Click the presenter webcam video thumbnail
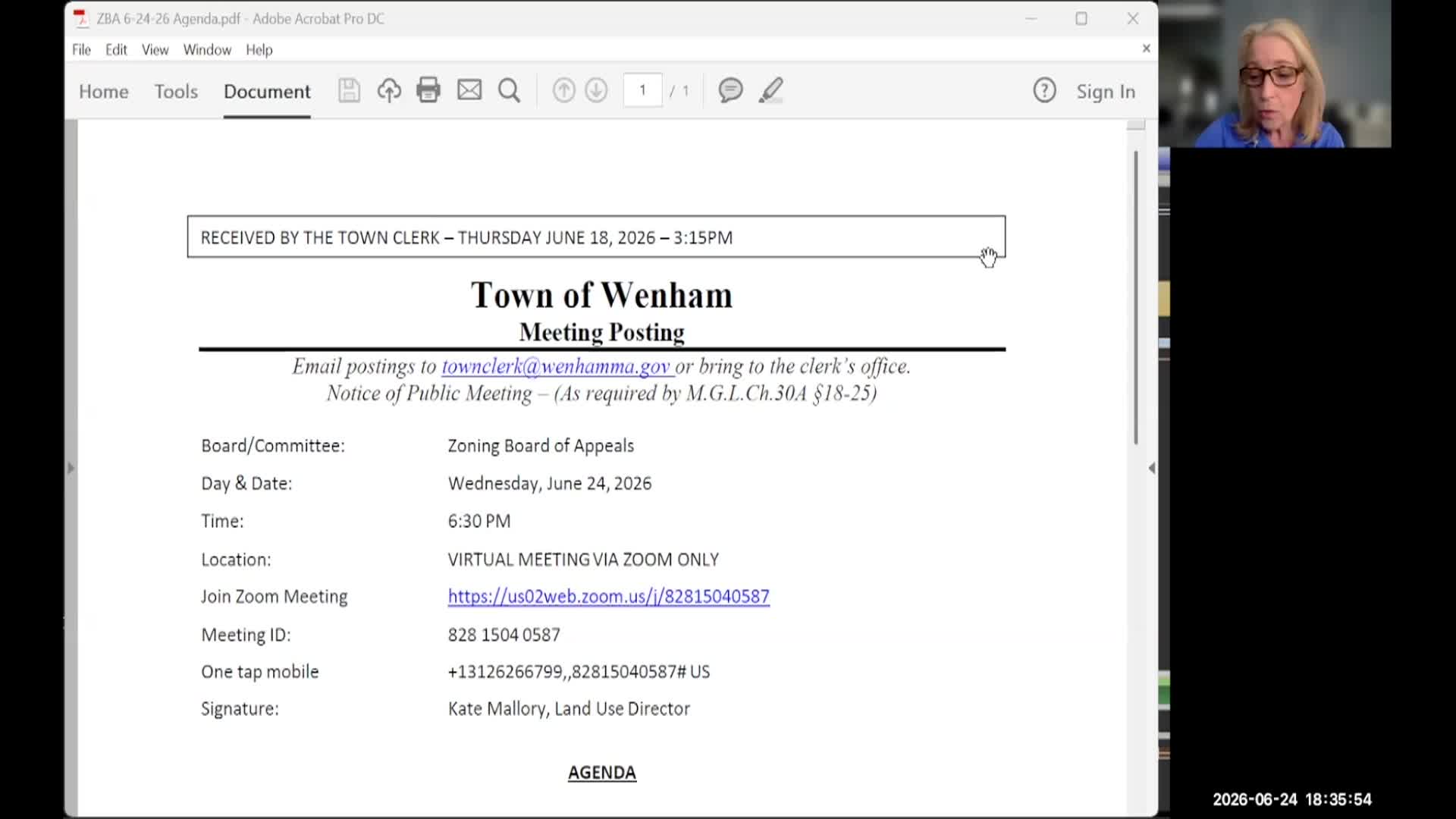The image size is (1456, 819). [x=1275, y=74]
